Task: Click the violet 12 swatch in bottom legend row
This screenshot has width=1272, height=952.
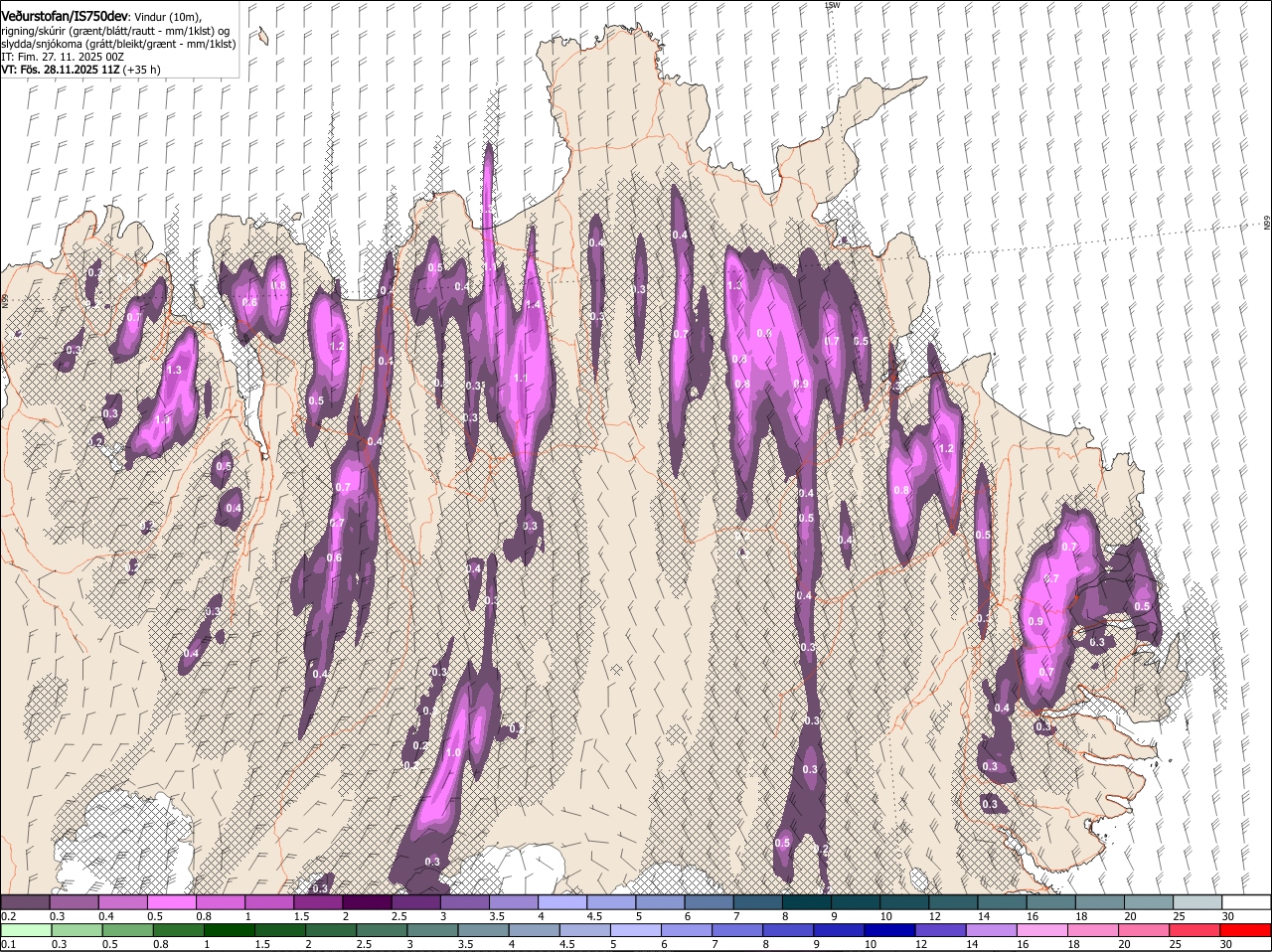Action: (x=939, y=930)
